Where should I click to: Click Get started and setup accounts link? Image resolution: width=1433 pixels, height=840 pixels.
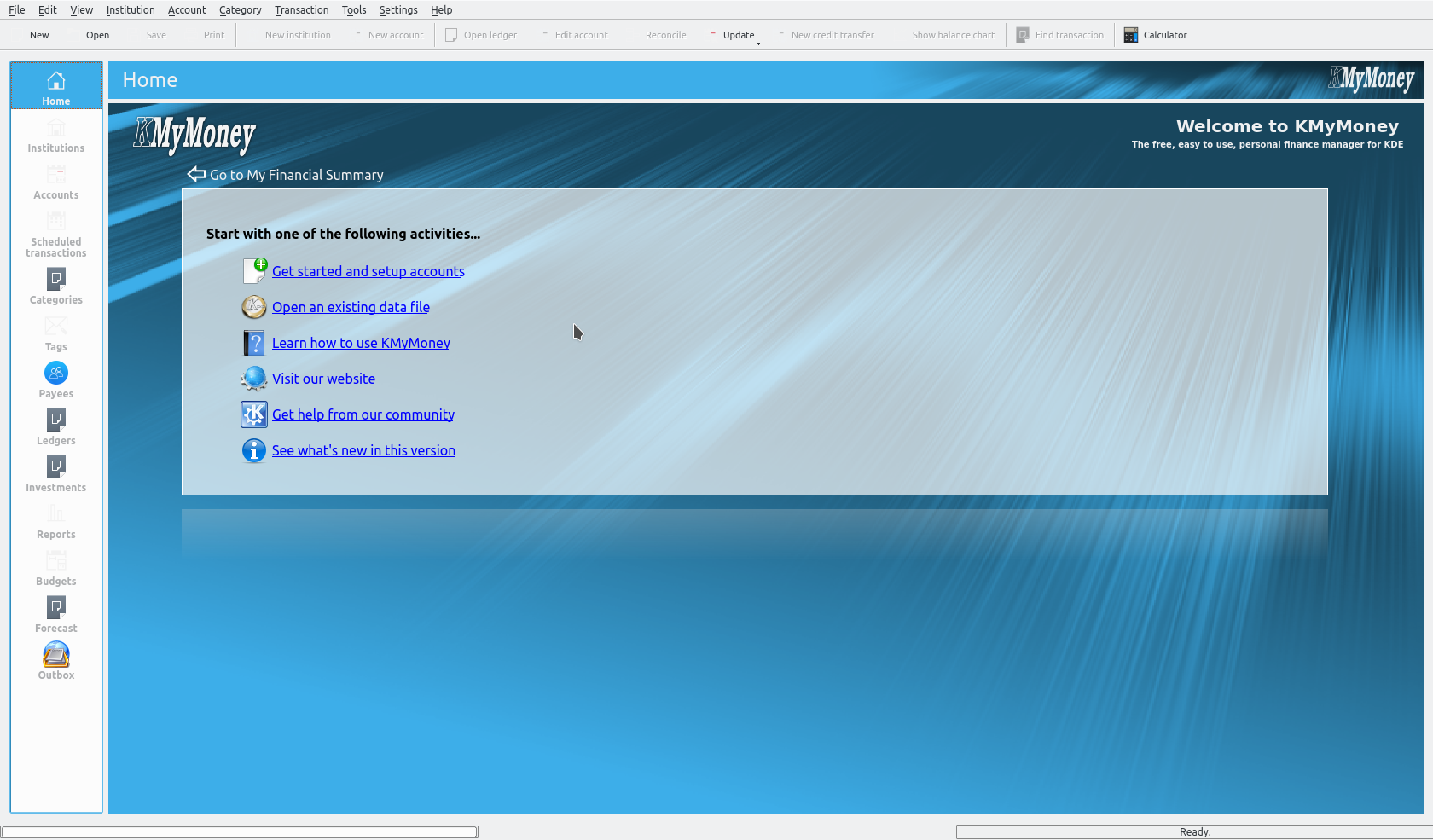pyautogui.click(x=368, y=271)
